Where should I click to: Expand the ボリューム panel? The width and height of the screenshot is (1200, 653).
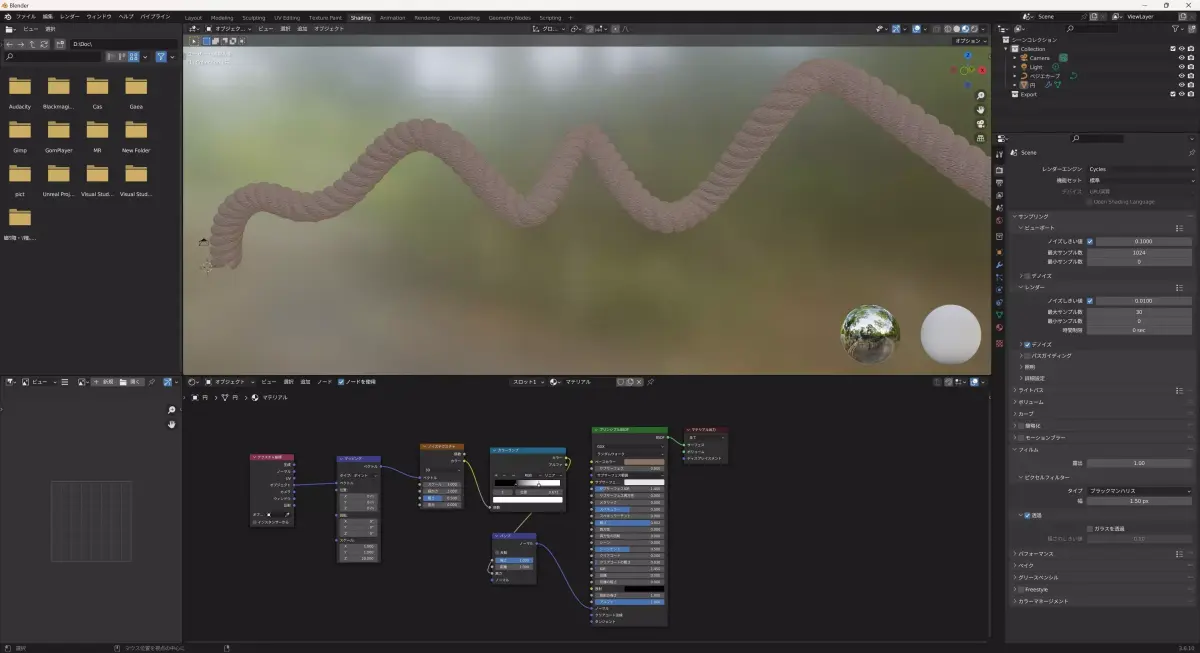(1029, 402)
